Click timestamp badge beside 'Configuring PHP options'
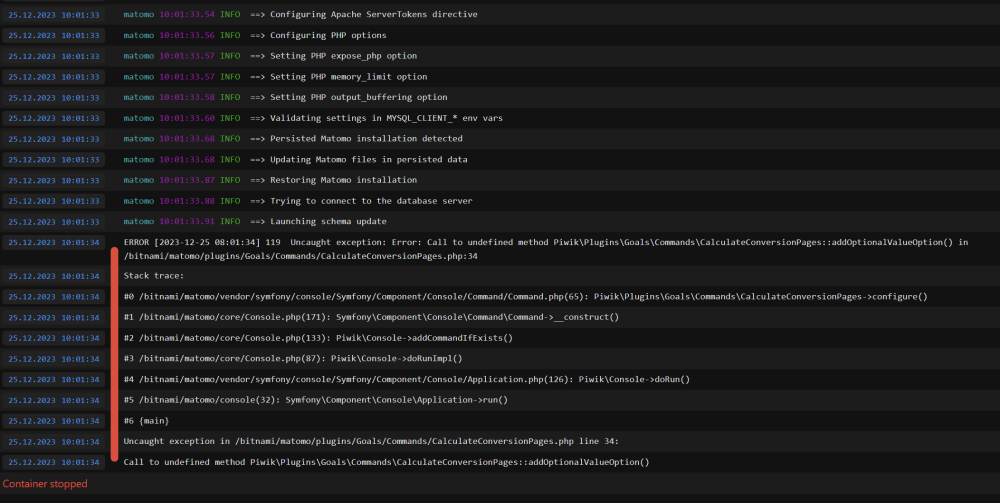Screen dimensions: 1000x503 (54, 35)
